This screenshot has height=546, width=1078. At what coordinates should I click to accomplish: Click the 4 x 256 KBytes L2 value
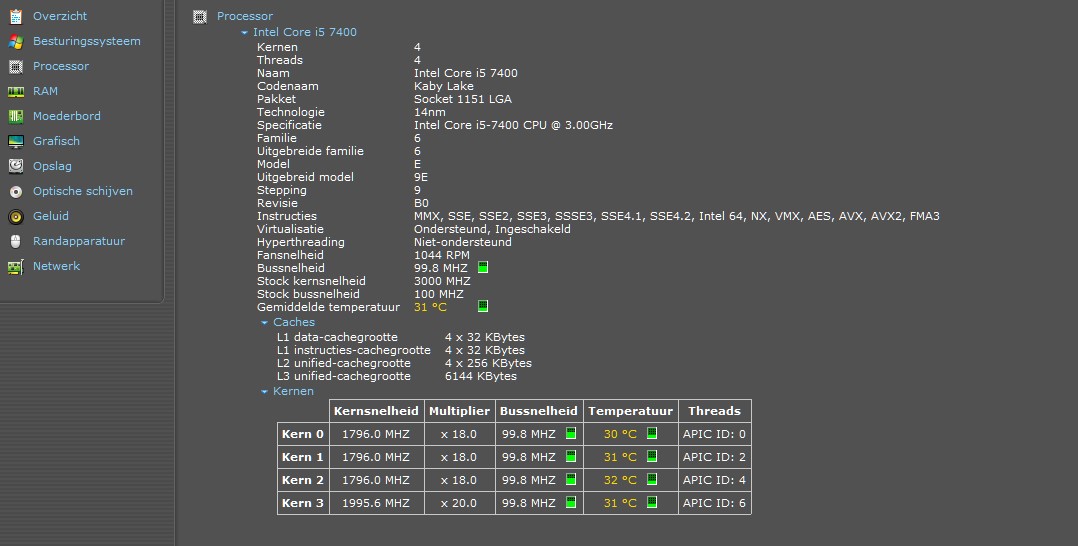click(488, 364)
